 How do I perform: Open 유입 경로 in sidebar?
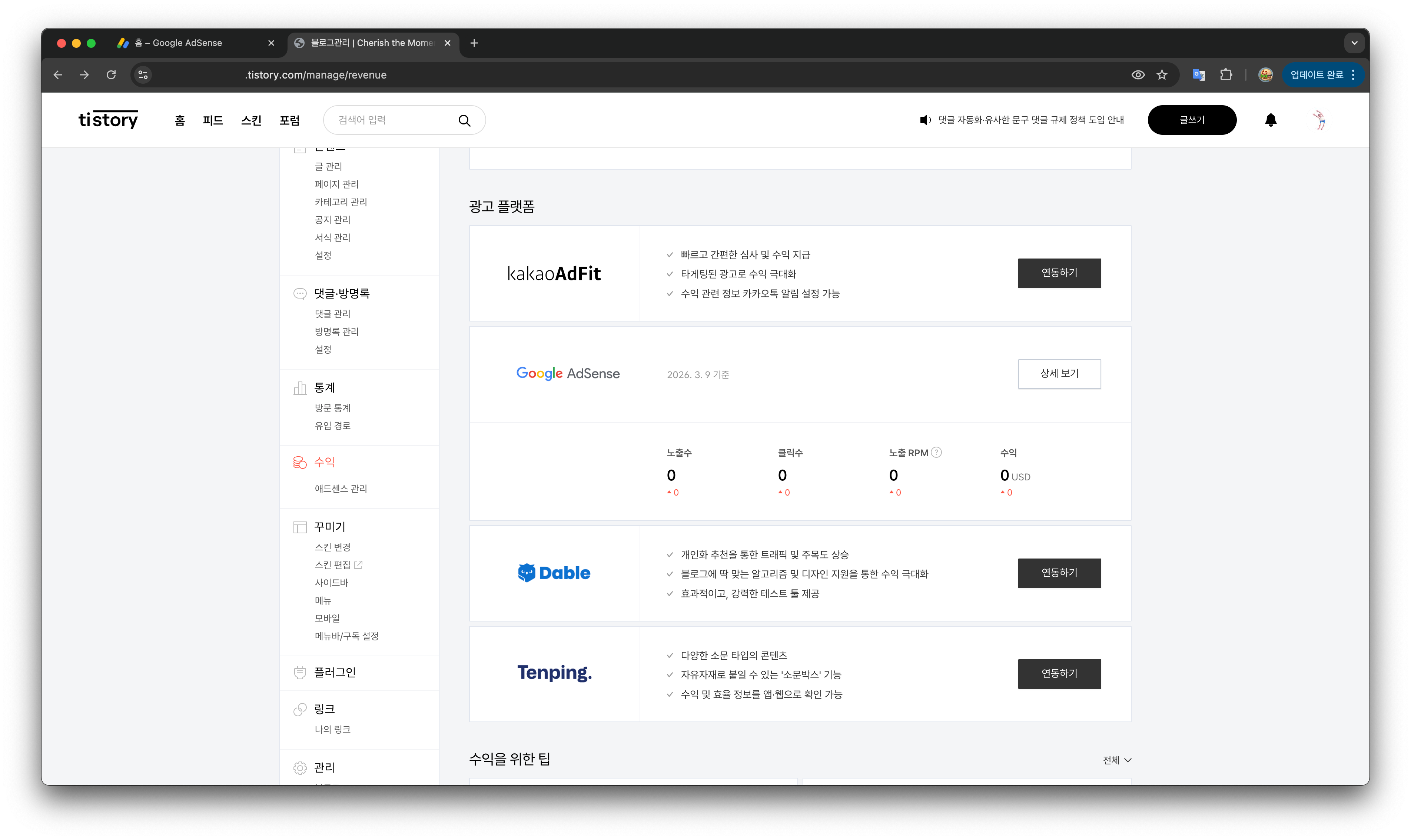click(x=332, y=426)
